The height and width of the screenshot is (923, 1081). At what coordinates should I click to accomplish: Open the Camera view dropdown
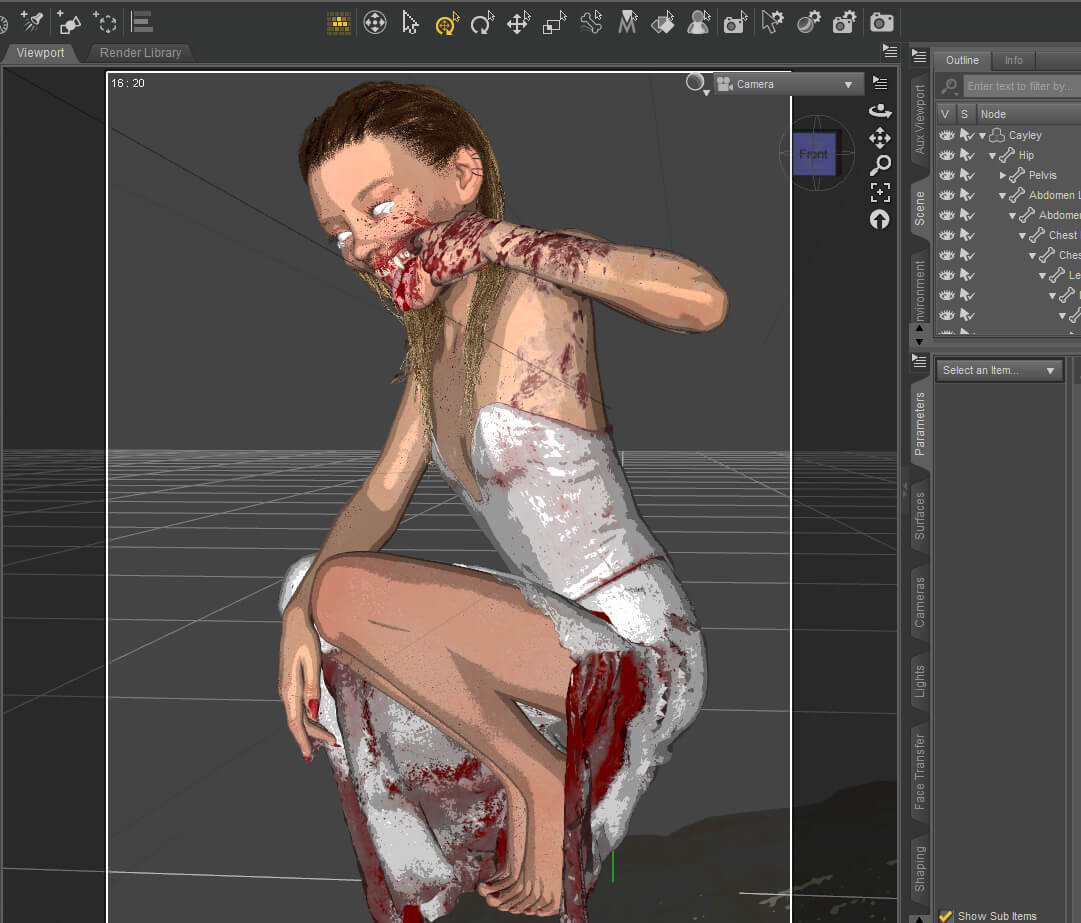pyautogui.click(x=788, y=84)
